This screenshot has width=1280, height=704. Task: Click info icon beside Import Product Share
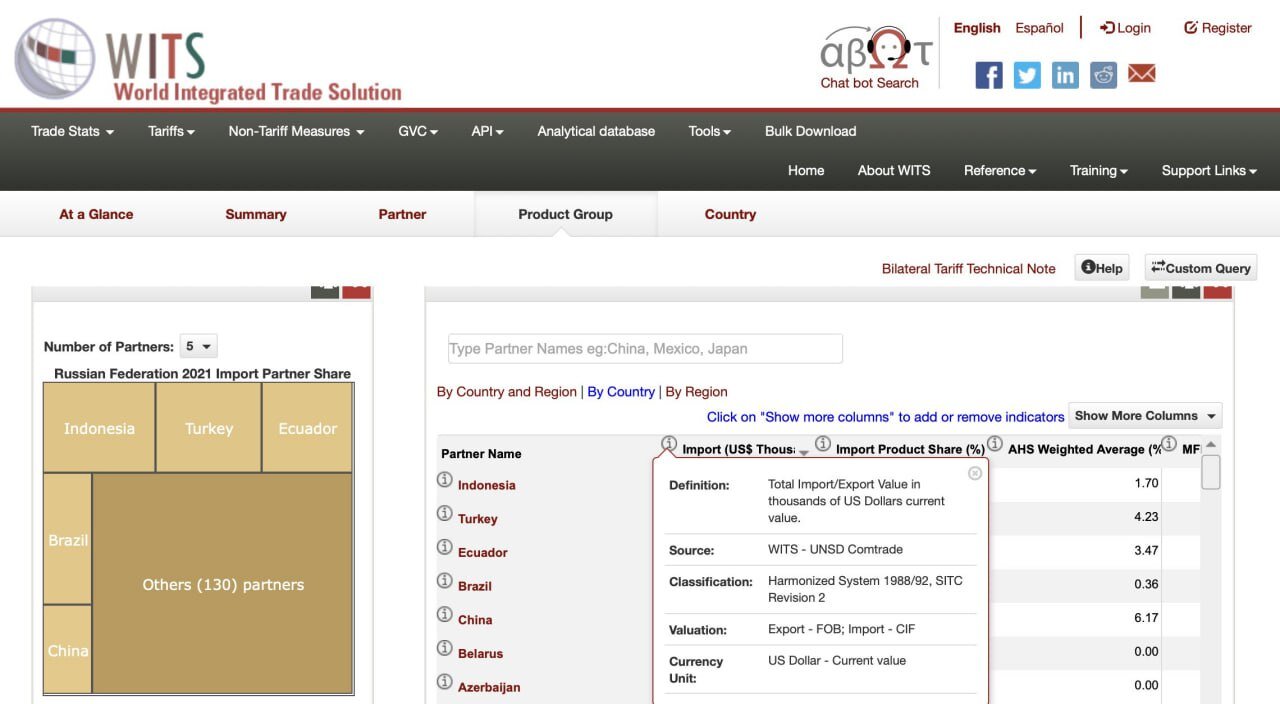(822, 444)
